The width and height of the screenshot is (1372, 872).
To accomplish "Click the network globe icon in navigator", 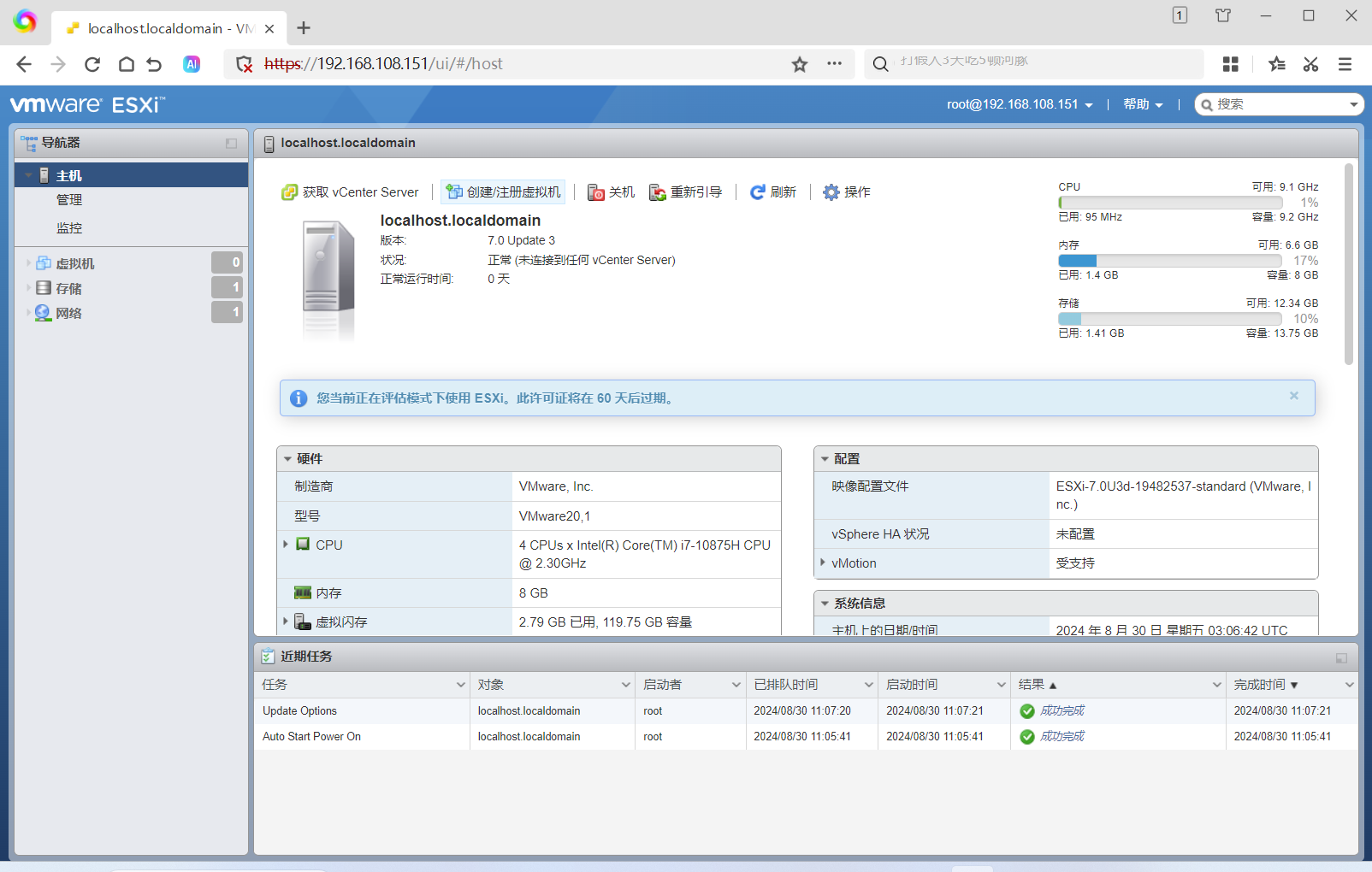I will [x=44, y=313].
